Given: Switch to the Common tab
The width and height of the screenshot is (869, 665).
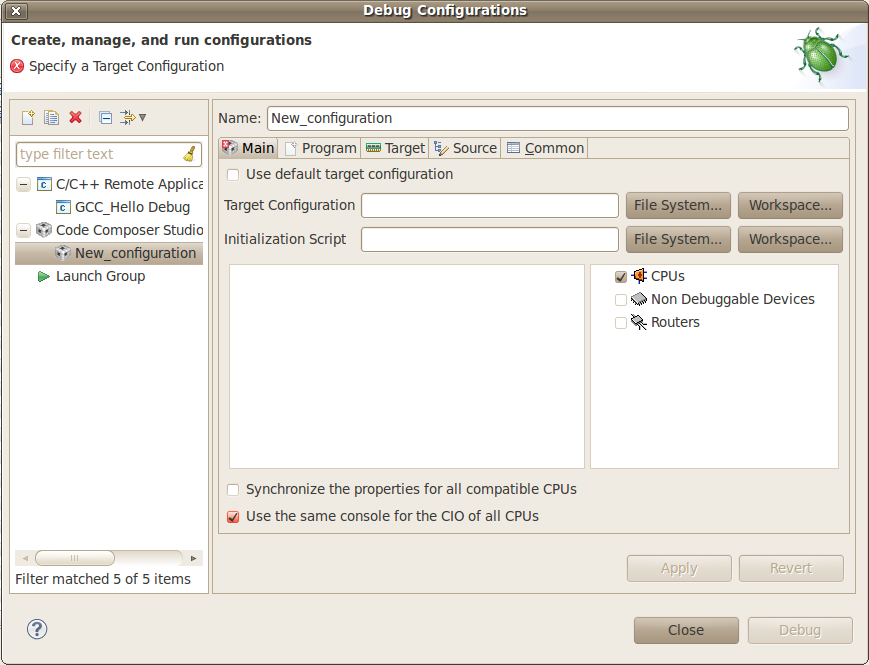Looking at the screenshot, I should (x=545, y=148).
